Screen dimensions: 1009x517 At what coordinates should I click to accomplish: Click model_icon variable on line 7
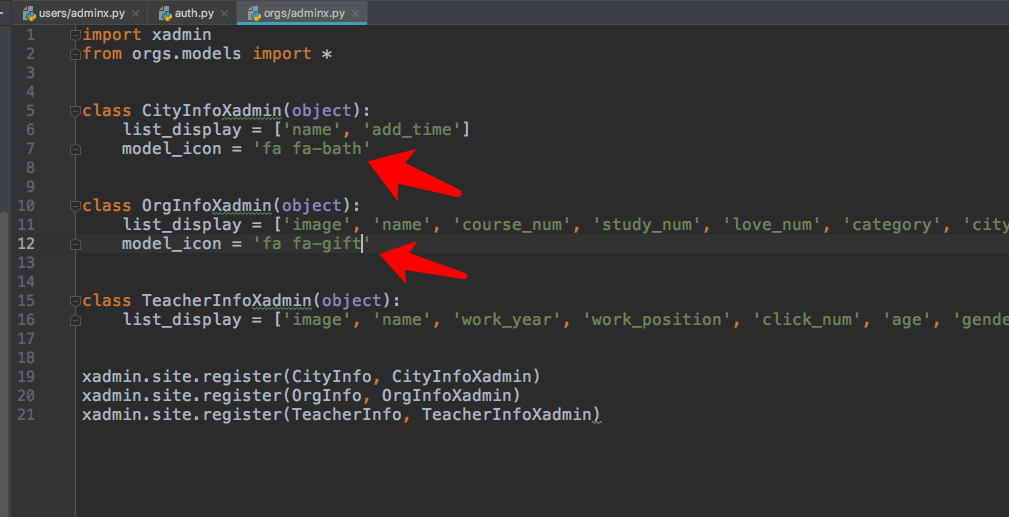172,149
